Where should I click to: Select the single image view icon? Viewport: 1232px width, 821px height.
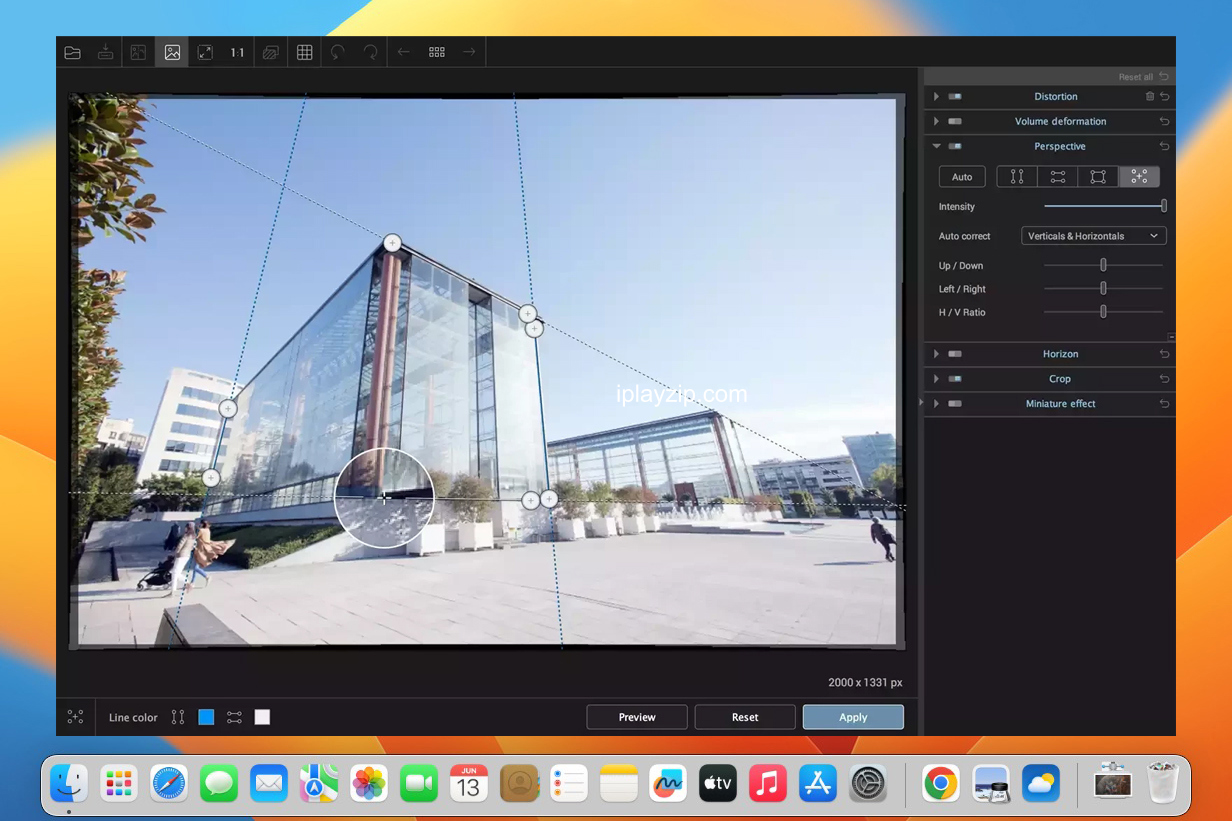point(172,52)
